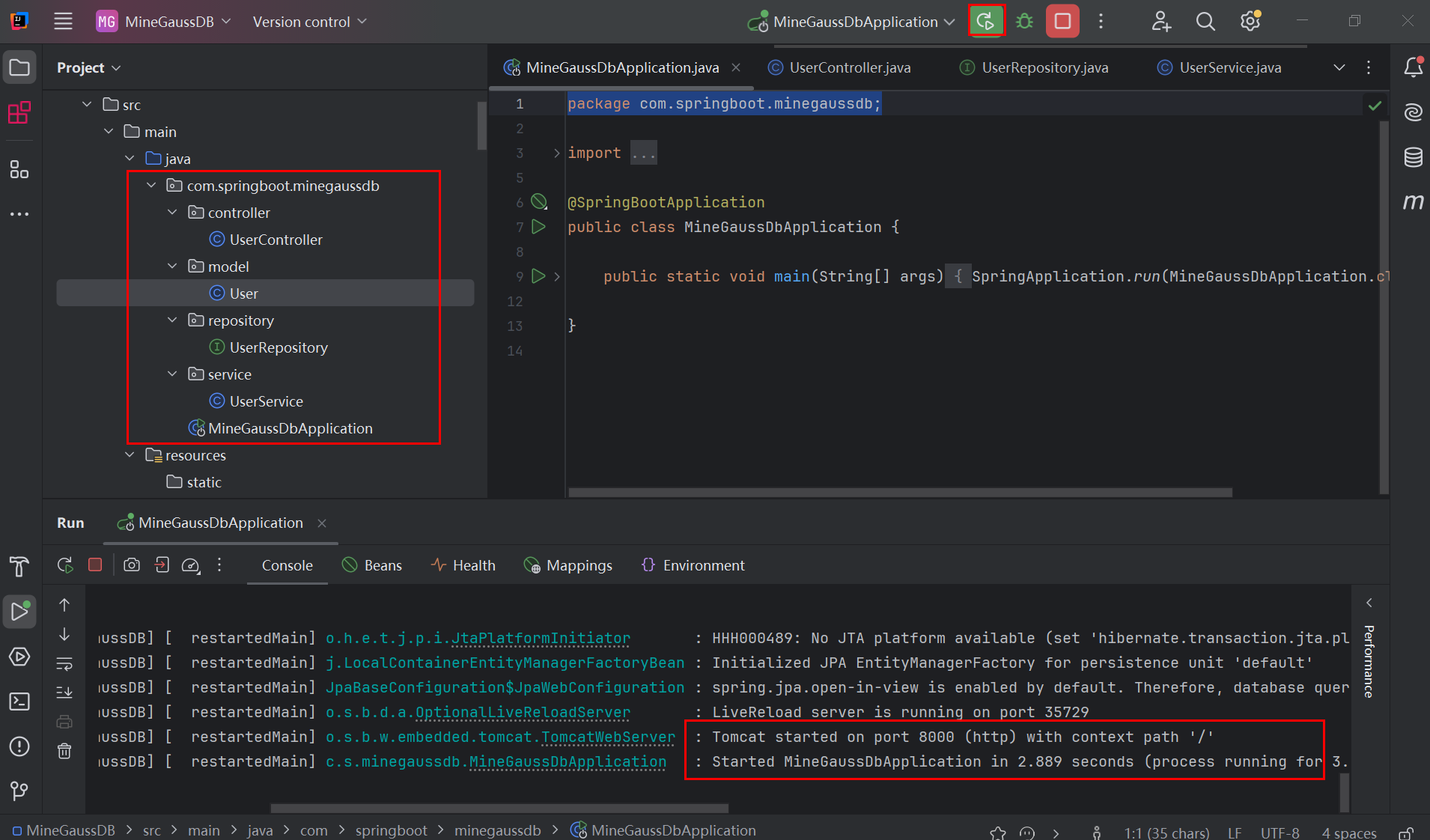Collapse the resources folder
This screenshot has height=840, width=1430.
(x=130, y=455)
